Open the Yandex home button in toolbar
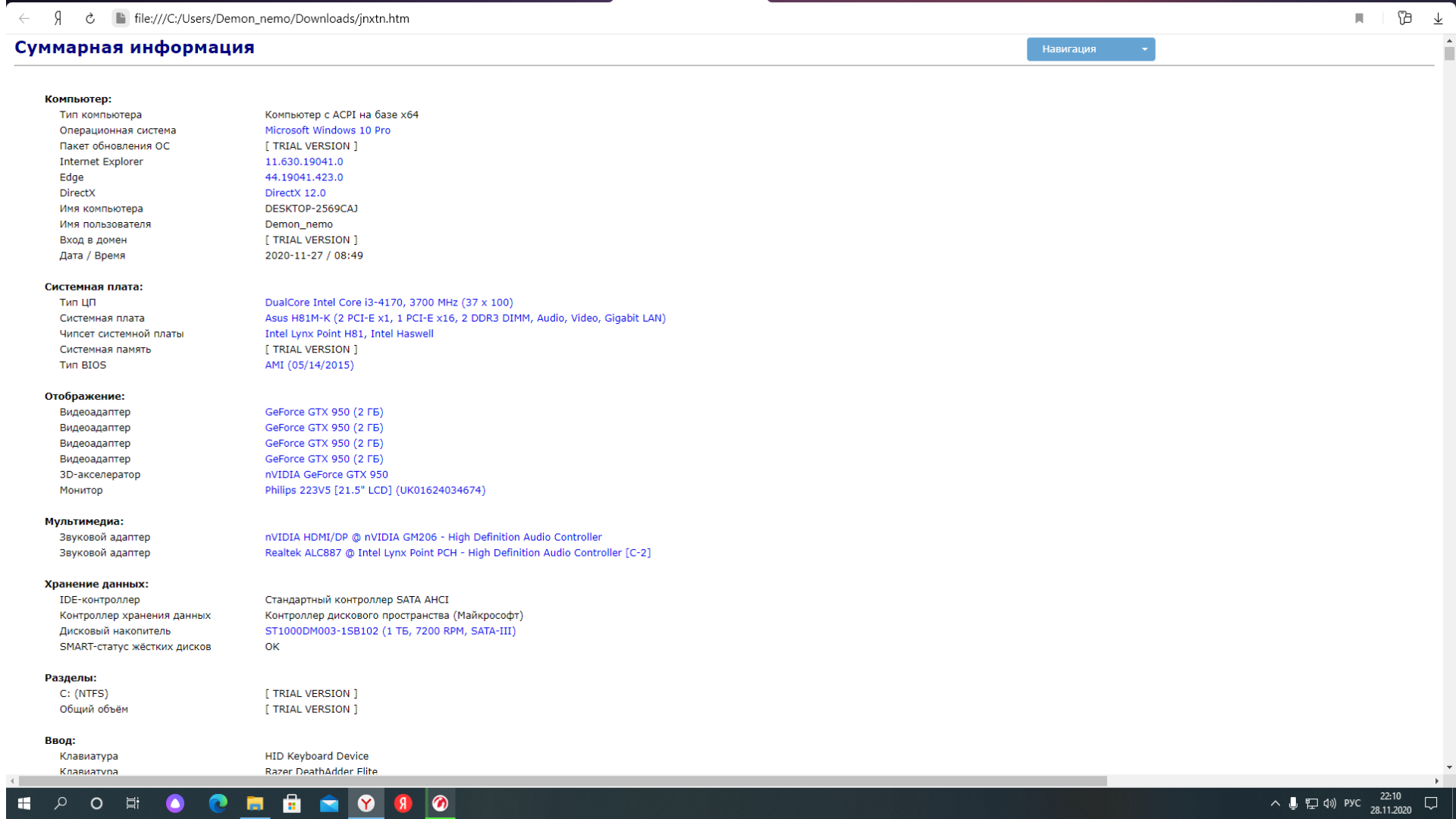The image size is (1456, 819). pyautogui.click(x=58, y=18)
